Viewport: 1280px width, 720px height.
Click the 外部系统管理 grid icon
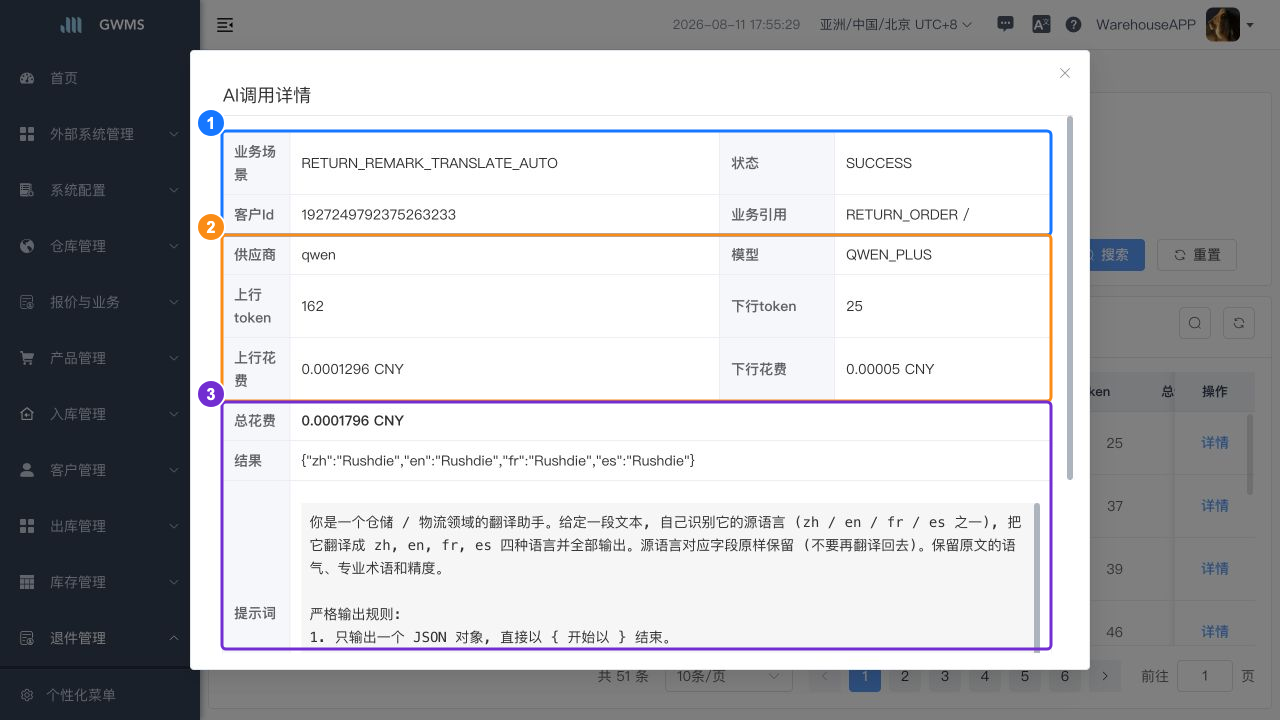click(27, 134)
